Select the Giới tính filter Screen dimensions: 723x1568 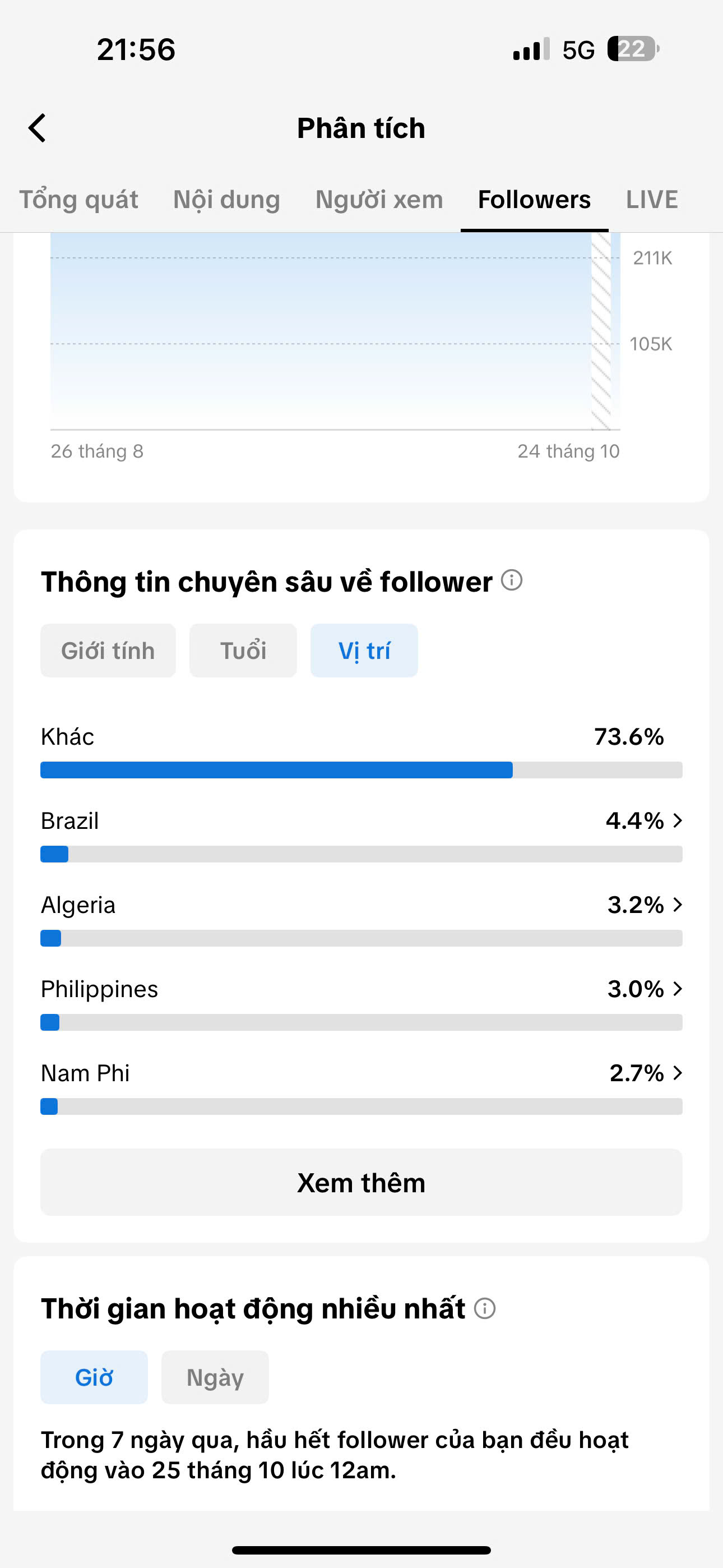[x=108, y=651]
